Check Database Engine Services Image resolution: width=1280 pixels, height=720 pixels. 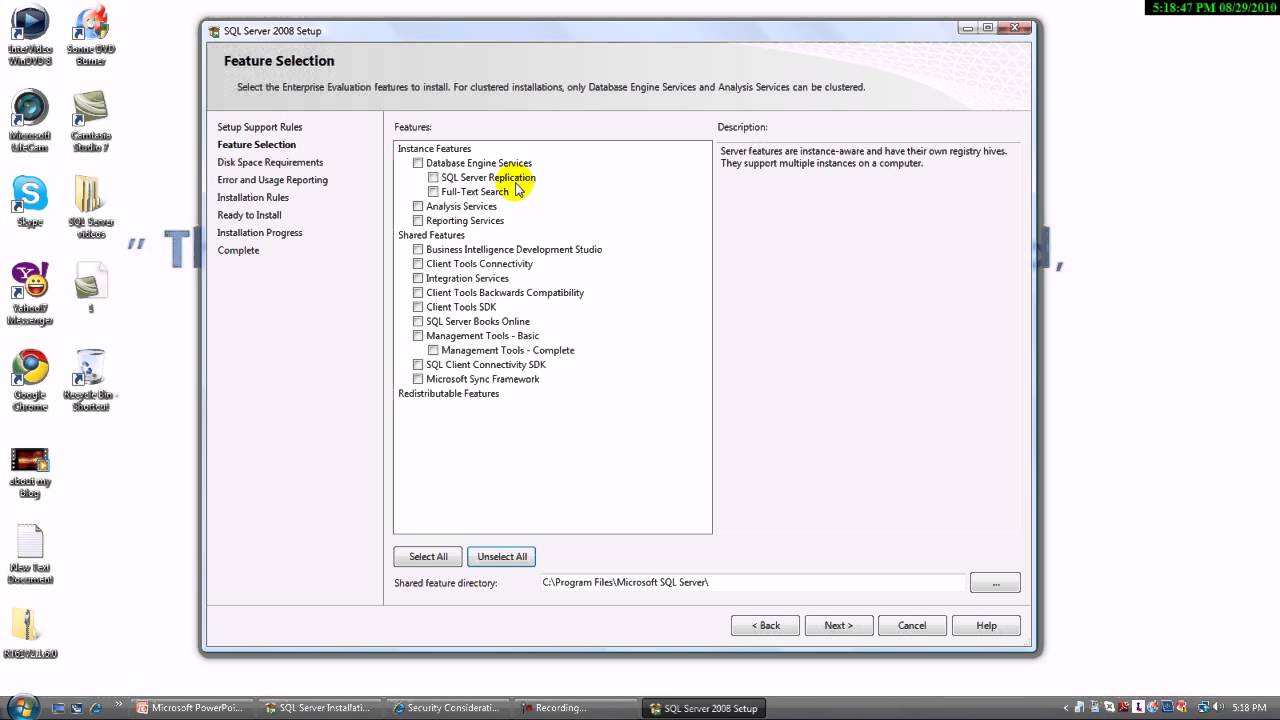(x=418, y=163)
